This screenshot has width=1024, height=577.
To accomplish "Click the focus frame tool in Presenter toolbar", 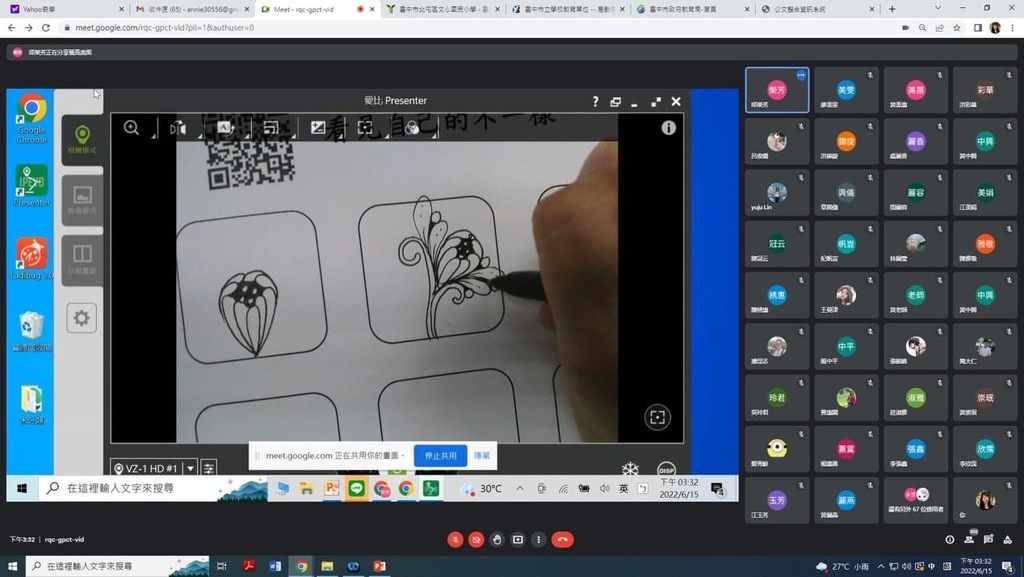I will click(x=365, y=128).
